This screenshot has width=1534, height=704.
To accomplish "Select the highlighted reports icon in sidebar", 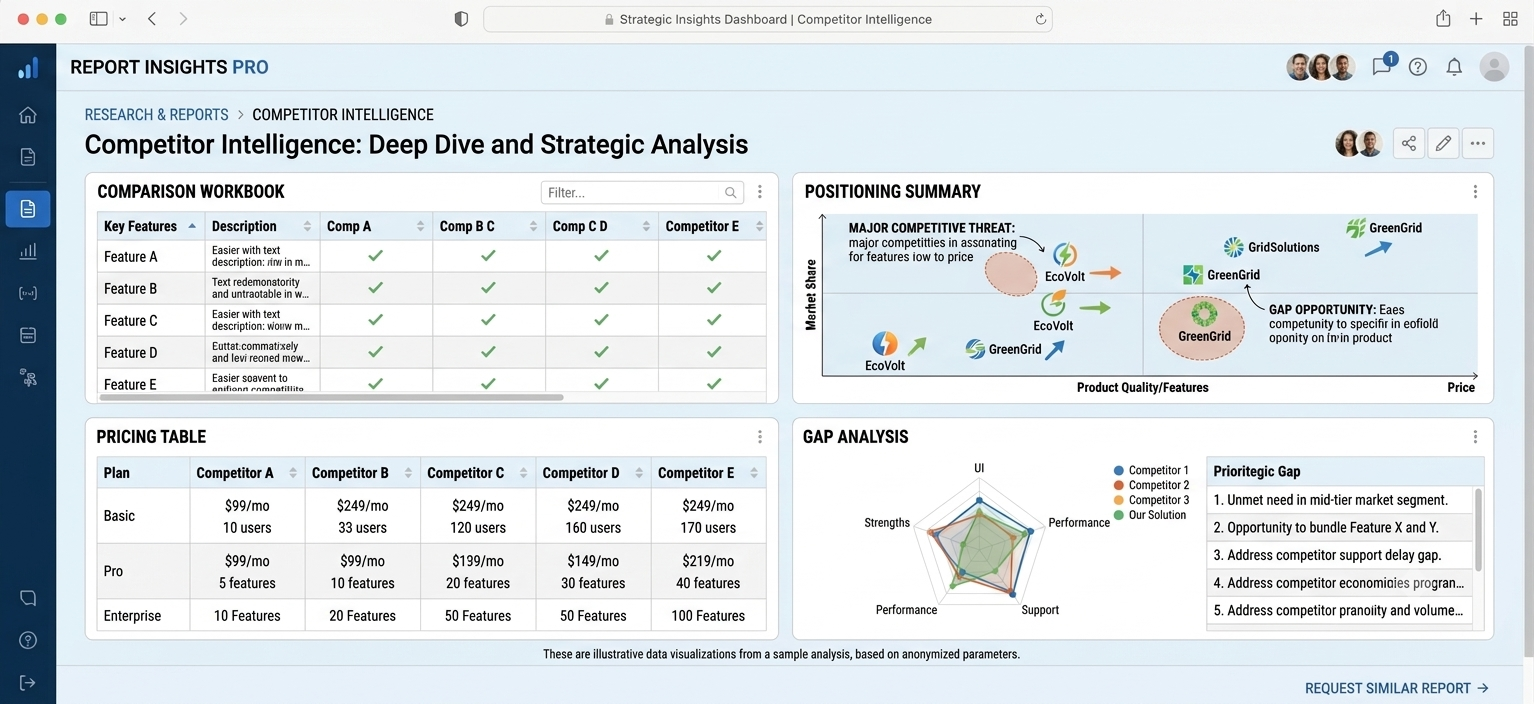I will [28, 209].
